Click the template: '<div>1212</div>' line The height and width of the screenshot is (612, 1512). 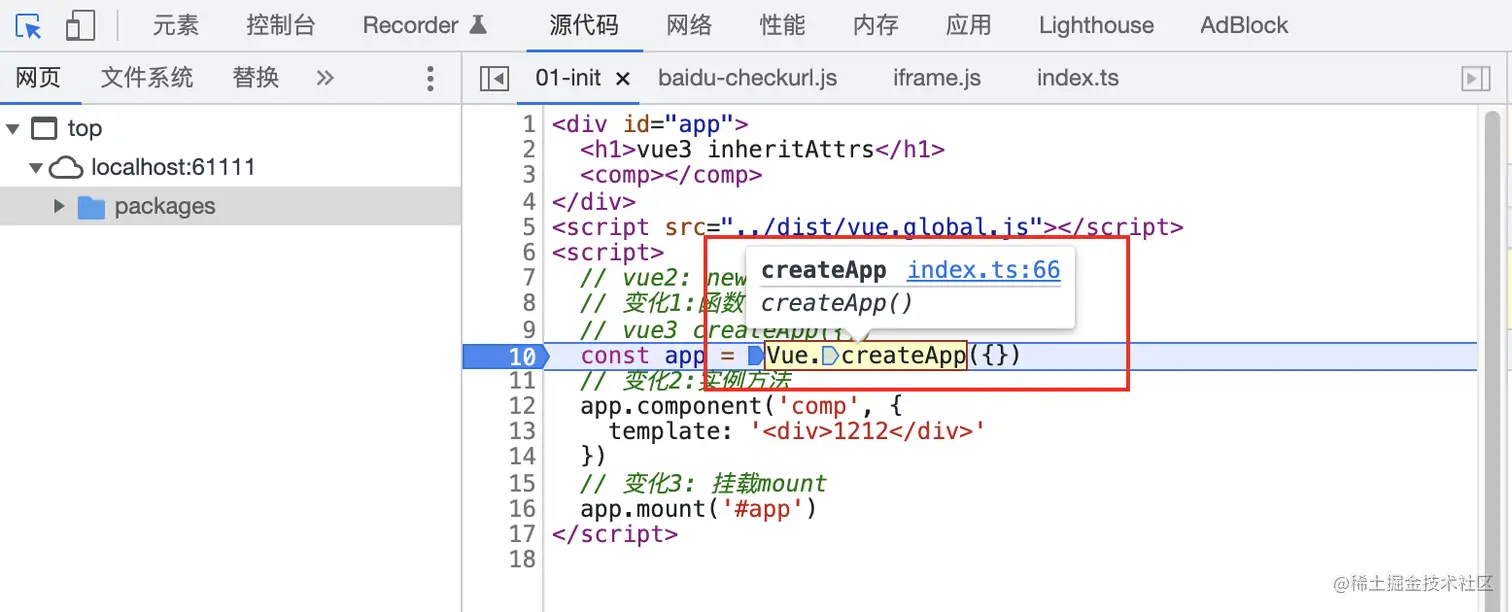click(x=798, y=432)
